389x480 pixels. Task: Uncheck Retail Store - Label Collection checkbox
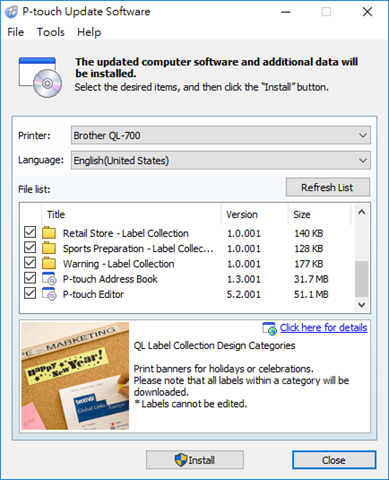[30, 232]
